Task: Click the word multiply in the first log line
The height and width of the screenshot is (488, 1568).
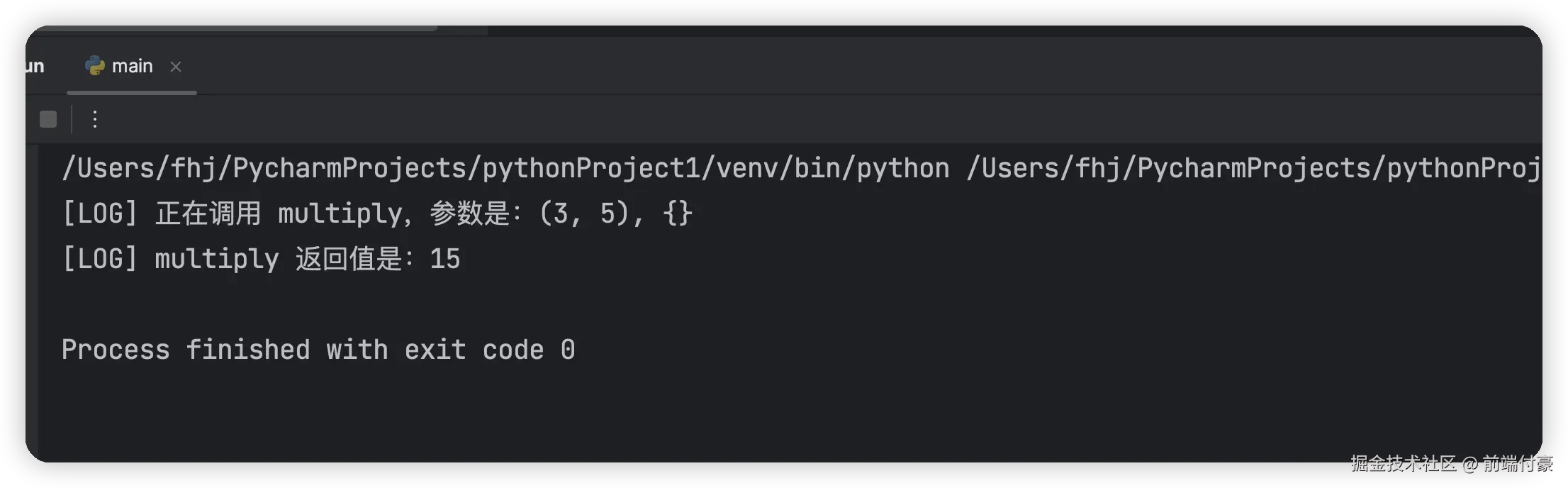Action: (340, 213)
